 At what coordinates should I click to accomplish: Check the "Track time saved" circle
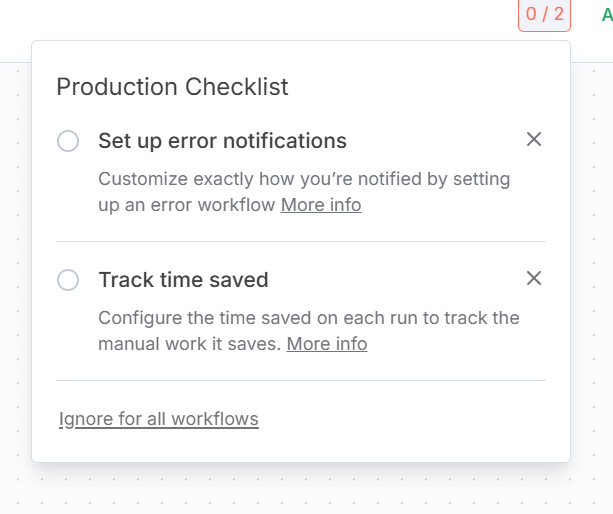pyautogui.click(x=68, y=280)
